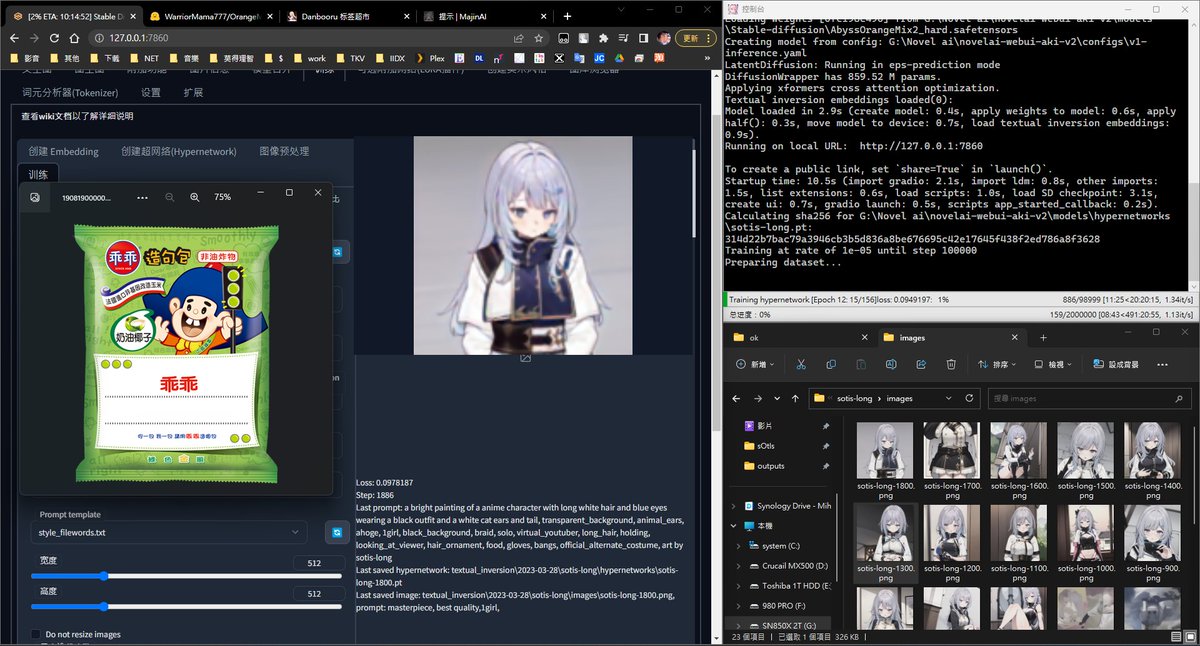This screenshot has height=646, width=1200.
Task: Open Explorer address bar history dropdown
Action: [x=948, y=398]
